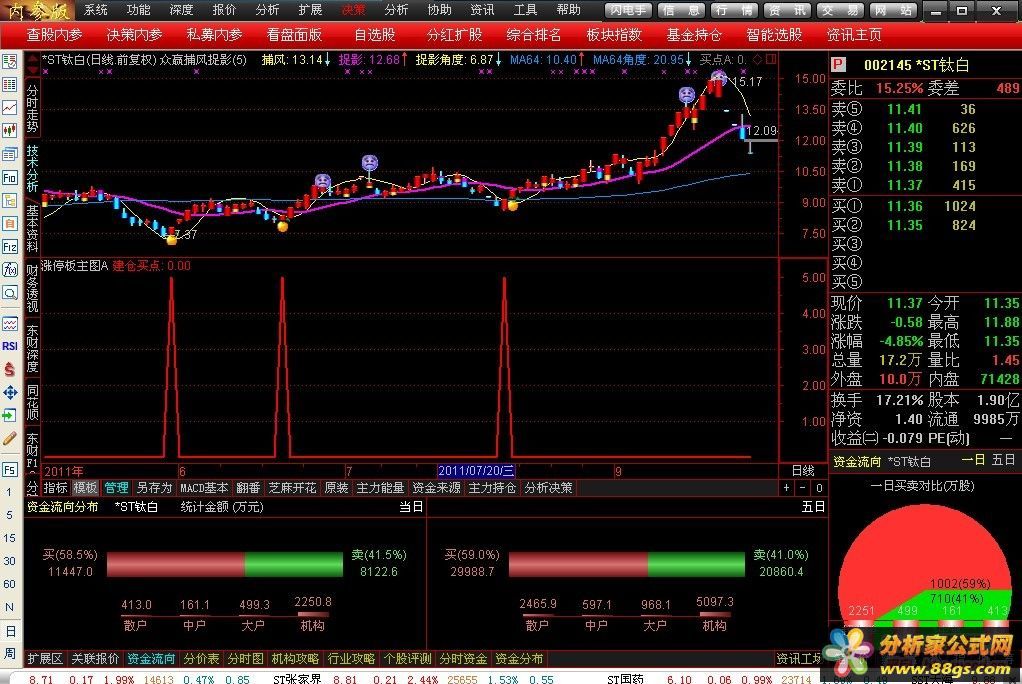Click the 模板 tab below chart
Screen dimensions: 1022x684
(x=85, y=488)
